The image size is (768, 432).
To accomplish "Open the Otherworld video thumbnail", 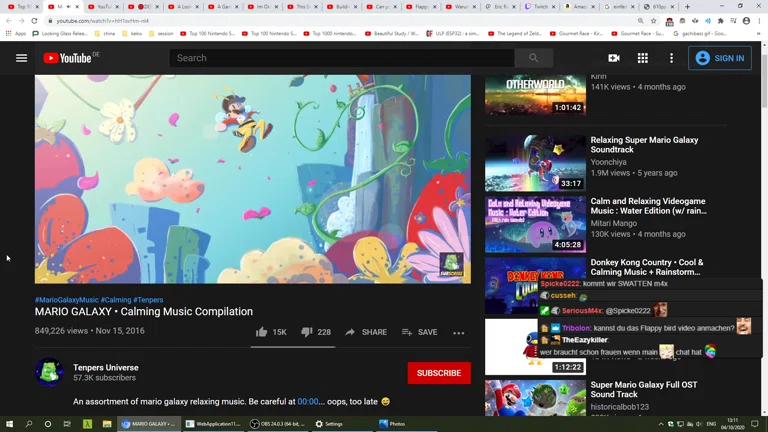I will coord(535,95).
